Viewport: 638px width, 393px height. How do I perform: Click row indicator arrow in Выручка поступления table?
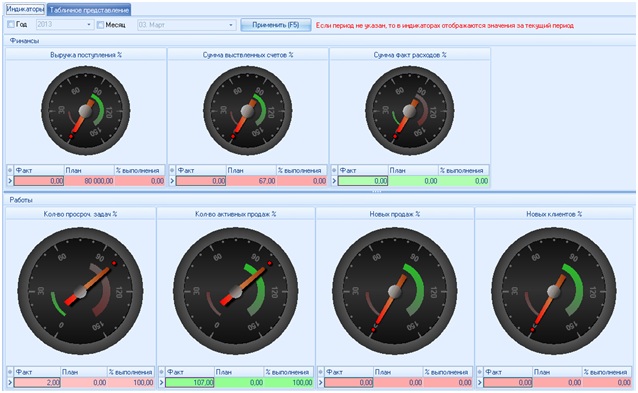(10, 181)
